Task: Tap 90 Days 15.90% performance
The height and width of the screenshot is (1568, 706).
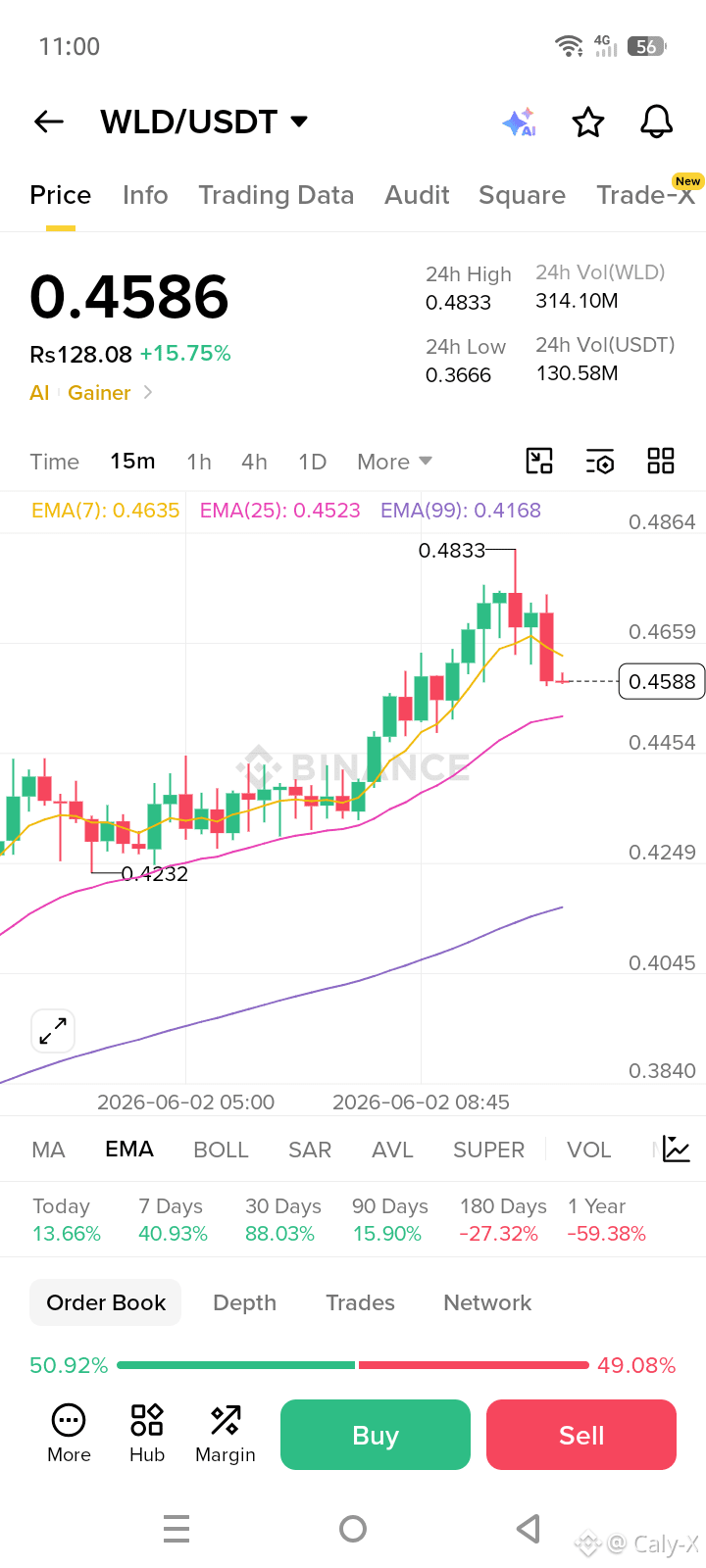Action: [389, 1220]
